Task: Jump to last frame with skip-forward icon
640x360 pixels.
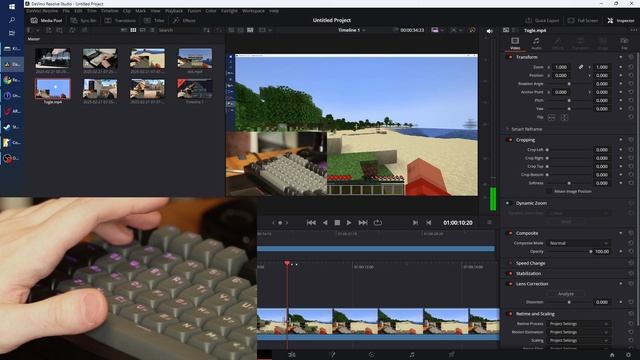Action: (x=362, y=222)
